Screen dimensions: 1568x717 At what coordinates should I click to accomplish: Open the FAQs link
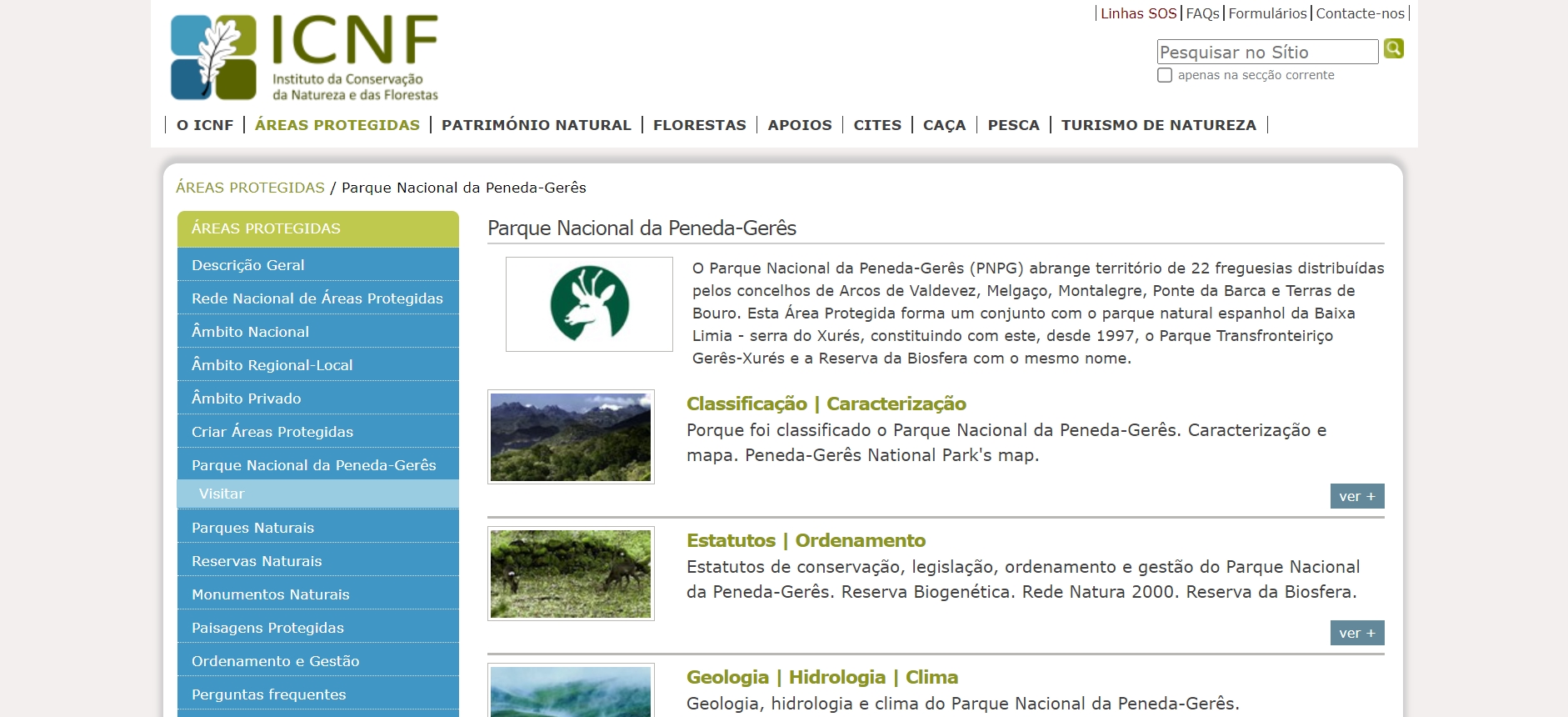[x=1202, y=13]
